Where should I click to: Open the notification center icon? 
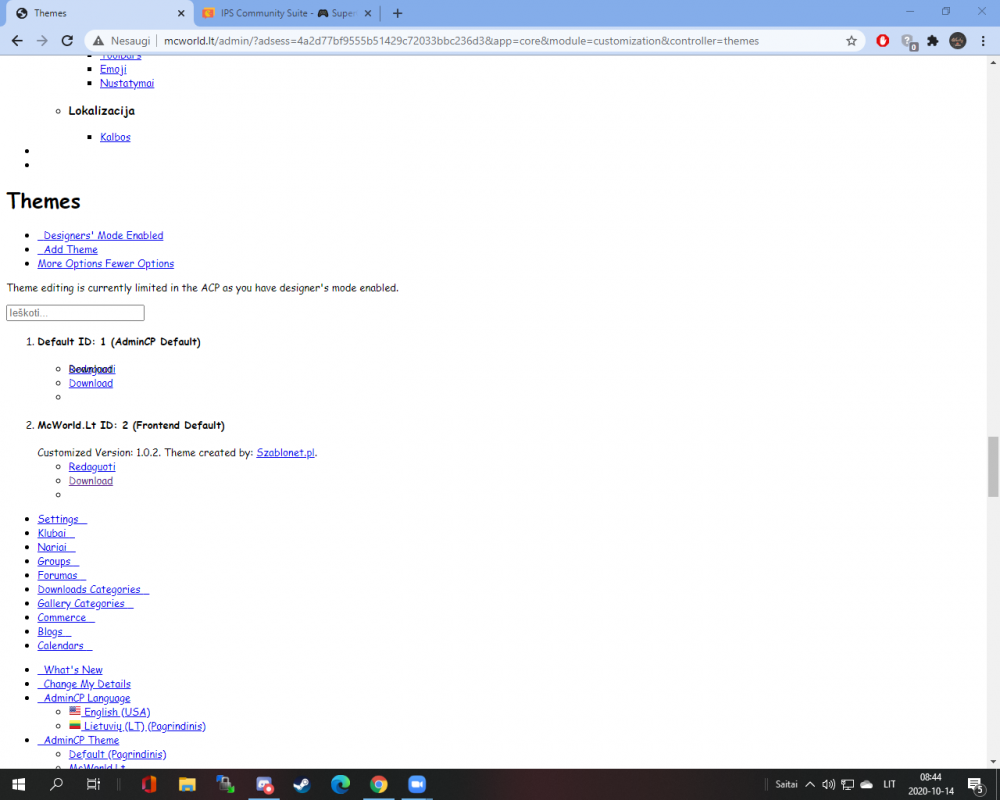tap(975, 785)
